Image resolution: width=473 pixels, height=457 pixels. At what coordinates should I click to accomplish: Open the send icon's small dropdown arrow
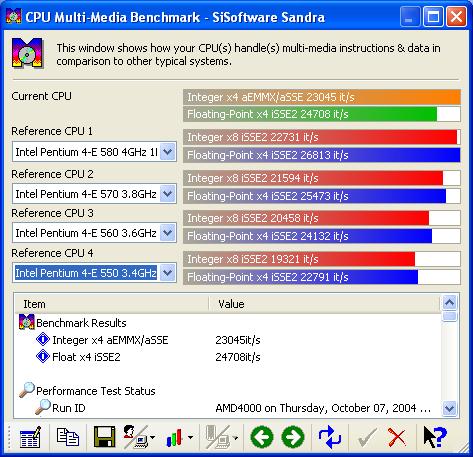point(152,437)
